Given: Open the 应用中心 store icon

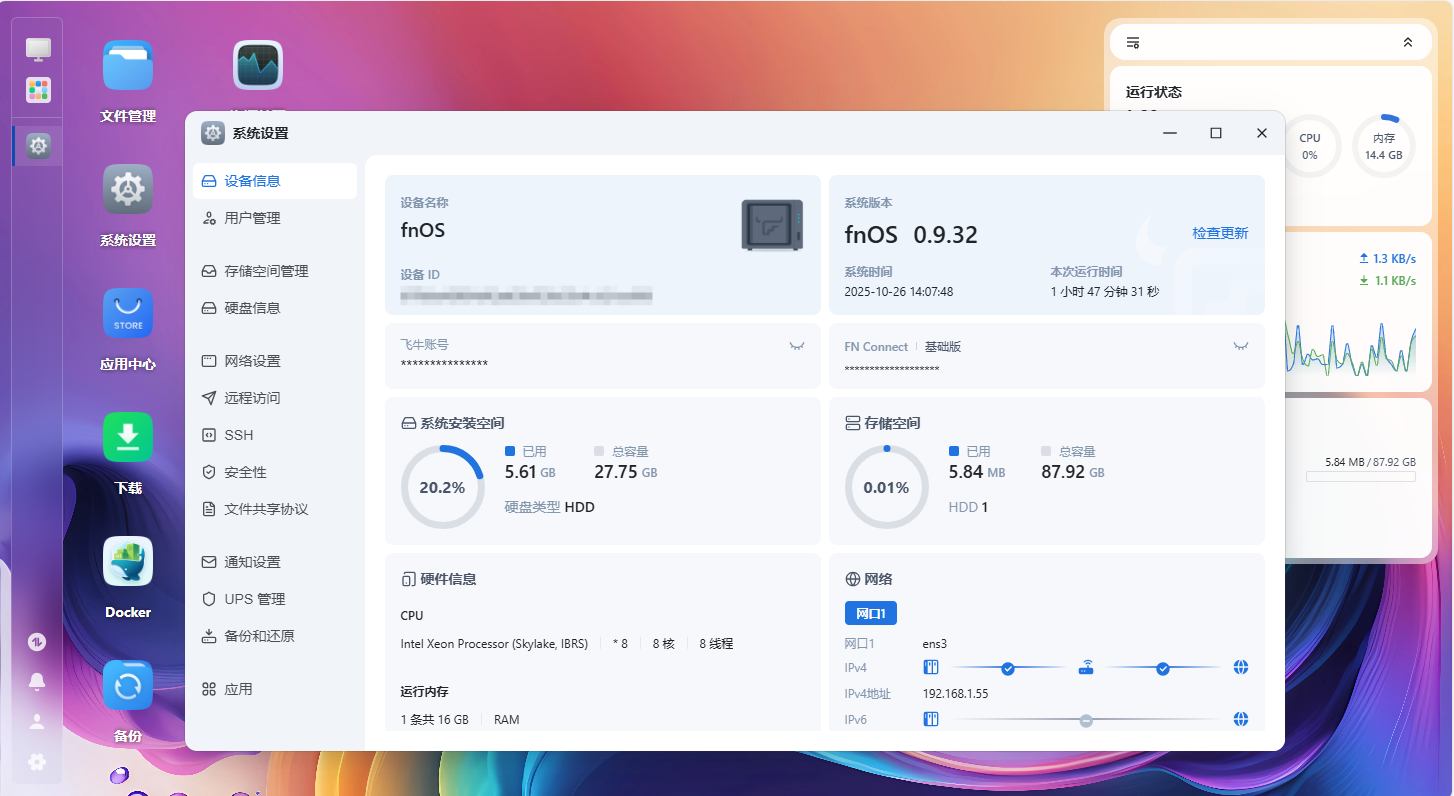Looking at the screenshot, I should pos(128,314).
